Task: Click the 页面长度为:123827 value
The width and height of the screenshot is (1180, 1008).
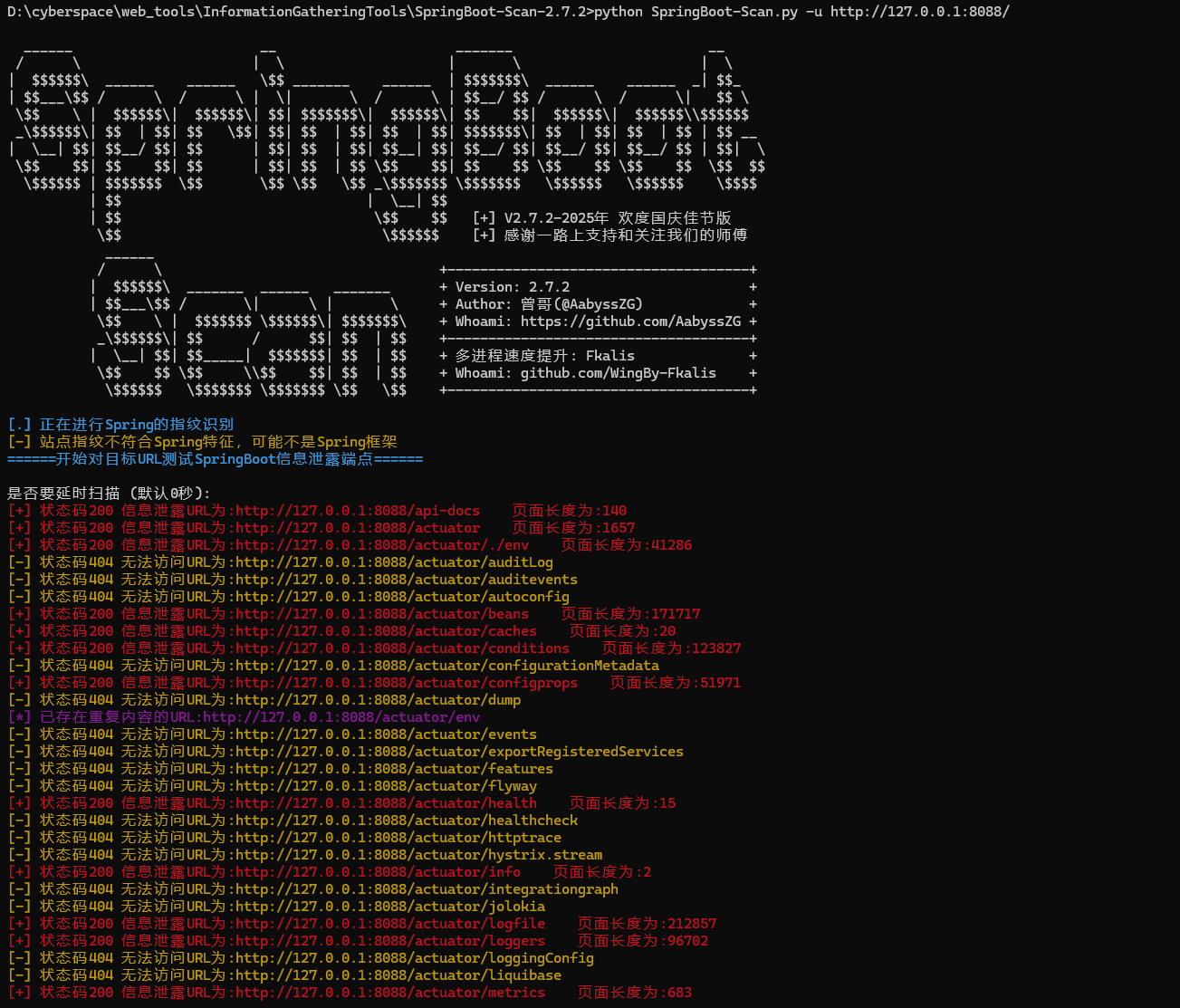Action: [x=671, y=648]
